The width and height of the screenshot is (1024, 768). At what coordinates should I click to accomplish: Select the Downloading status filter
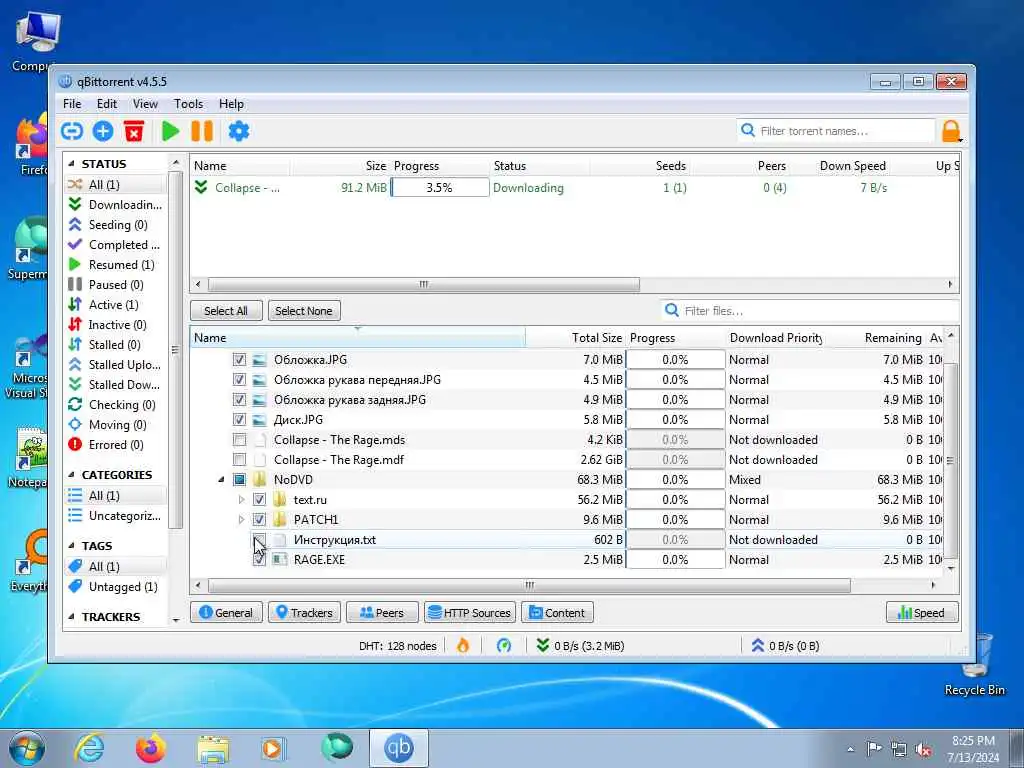coord(115,204)
